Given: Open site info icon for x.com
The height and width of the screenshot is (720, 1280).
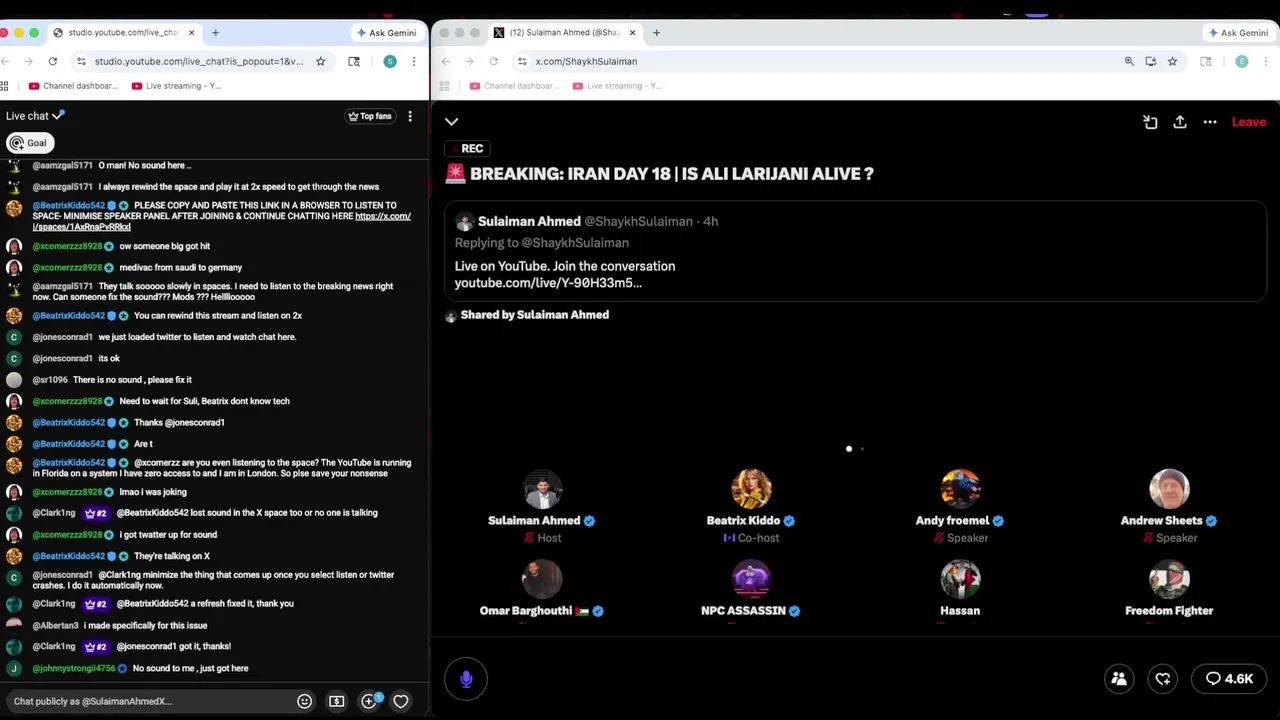Looking at the screenshot, I should coord(521,61).
